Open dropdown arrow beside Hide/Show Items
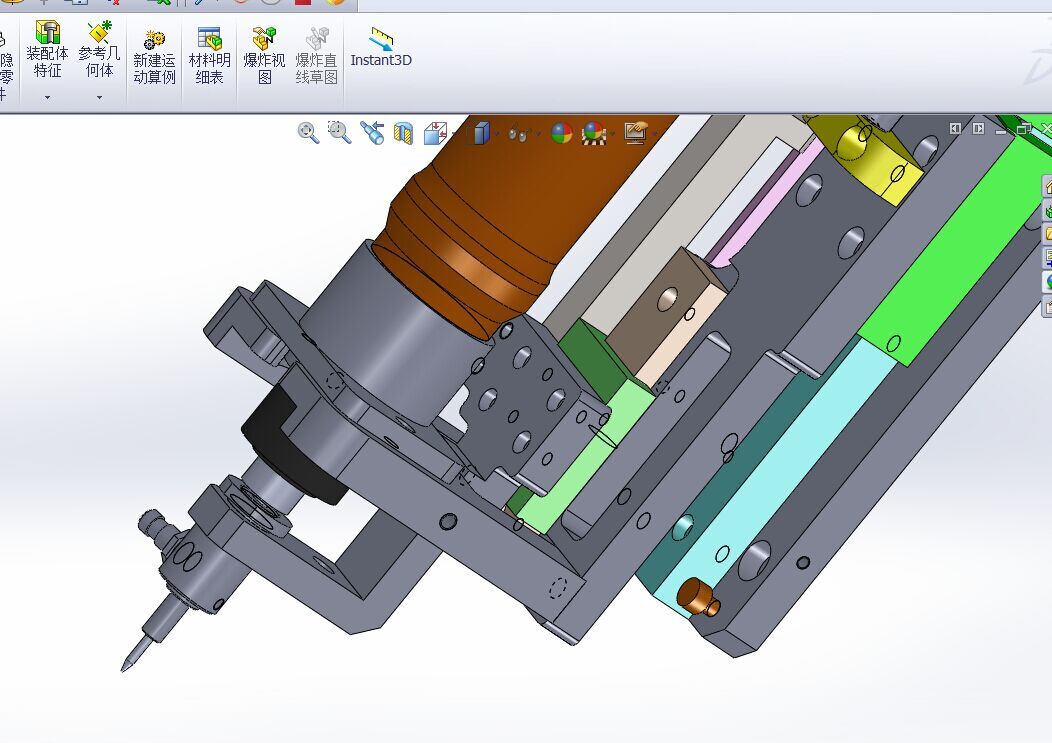1052x743 pixels. click(x=537, y=134)
